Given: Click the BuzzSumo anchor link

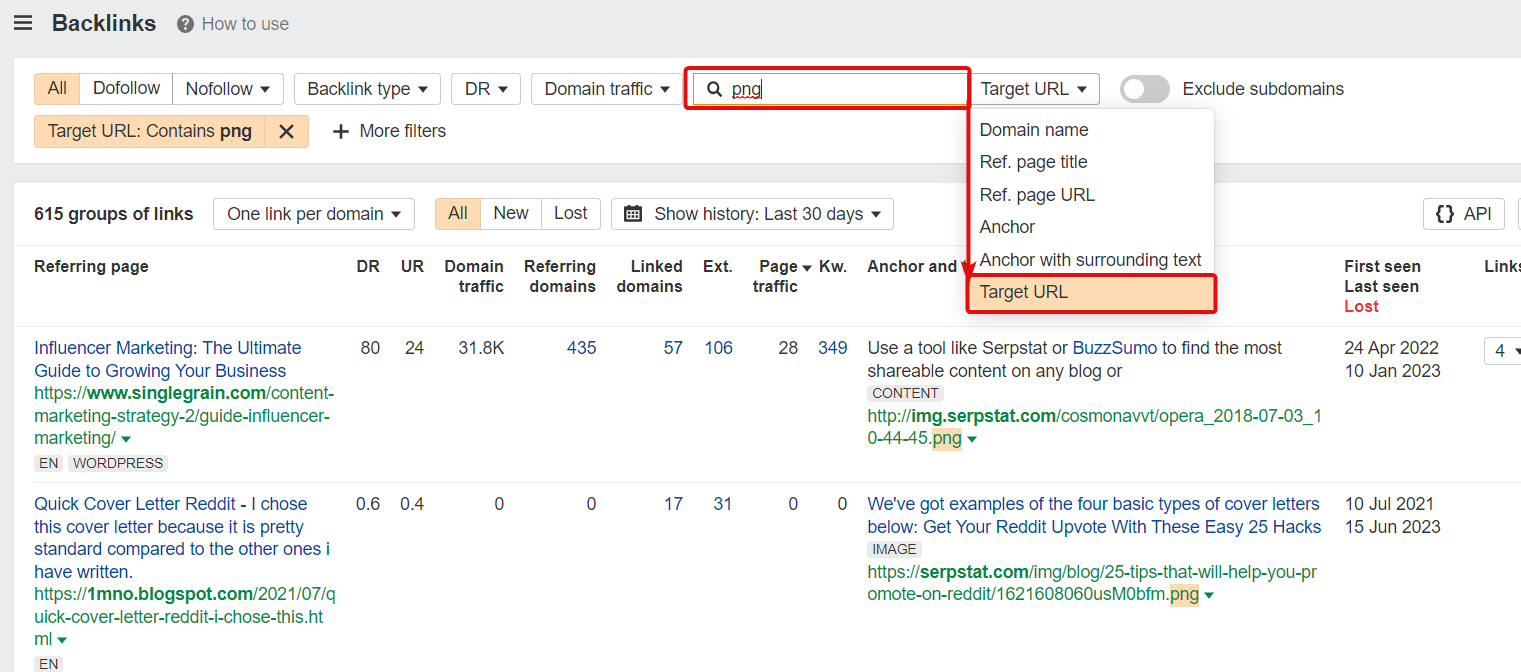Looking at the screenshot, I should [1115, 348].
